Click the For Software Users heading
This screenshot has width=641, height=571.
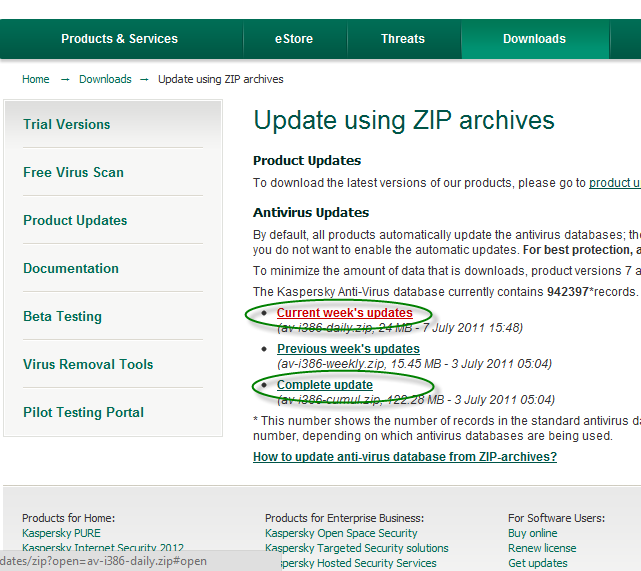(556, 518)
